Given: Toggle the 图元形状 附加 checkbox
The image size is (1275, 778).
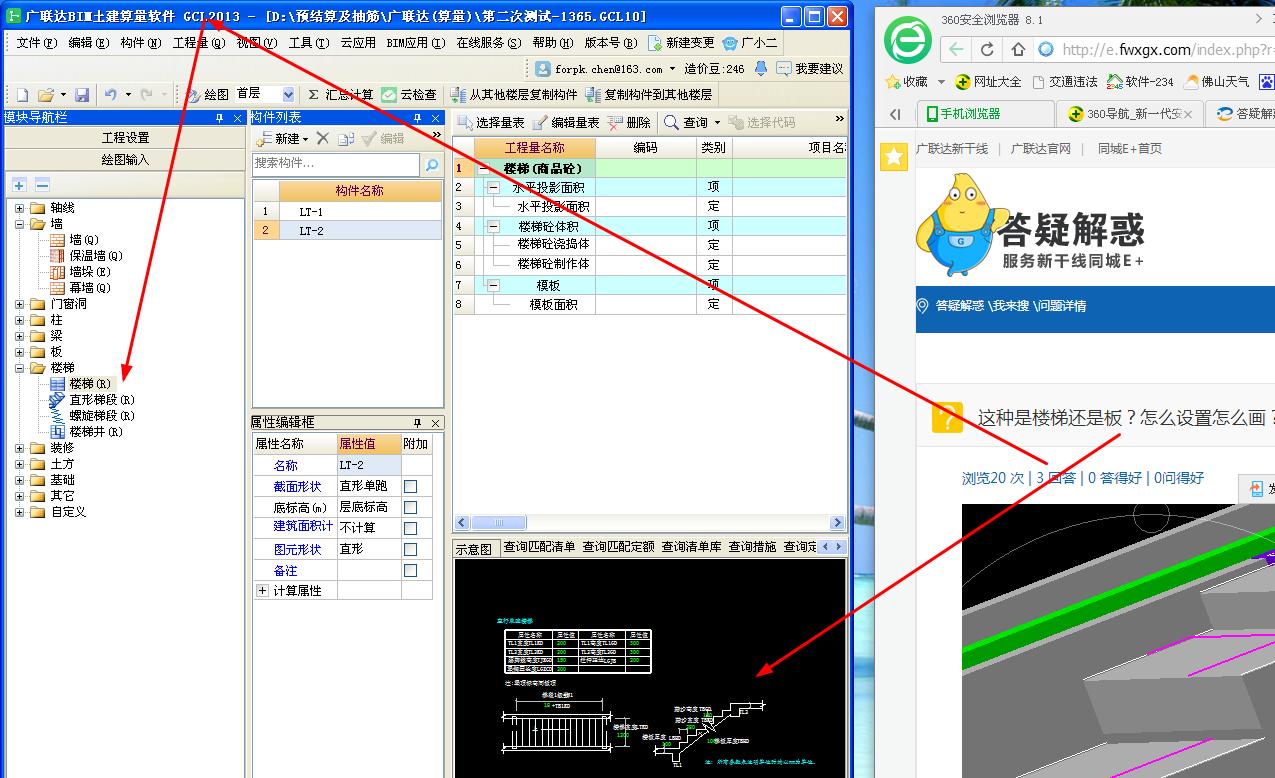Looking at the screenshot, I should [x=410, y=549].
